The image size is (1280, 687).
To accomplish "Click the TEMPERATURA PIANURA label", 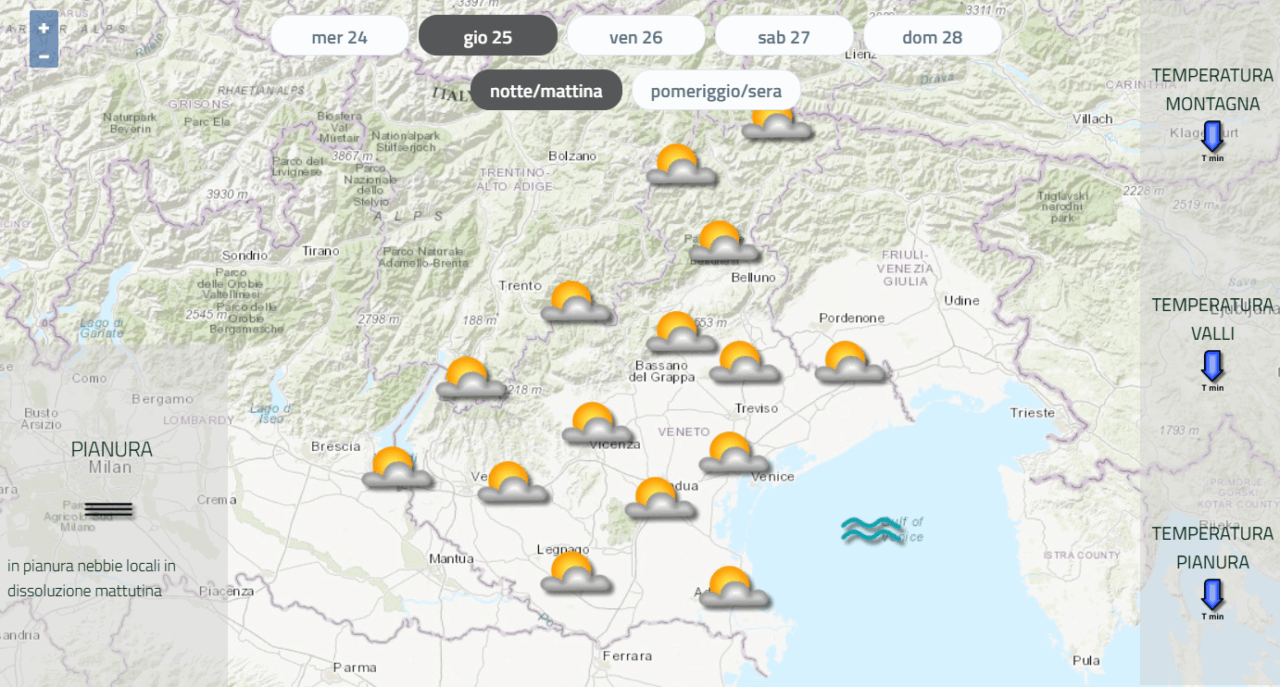I will point(1212,548).
